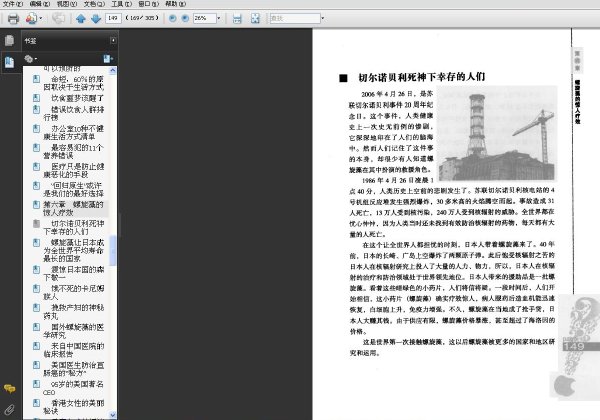Open bookmark 切尔诺贝利死神下幸存的人们

[x=73, y=227]
